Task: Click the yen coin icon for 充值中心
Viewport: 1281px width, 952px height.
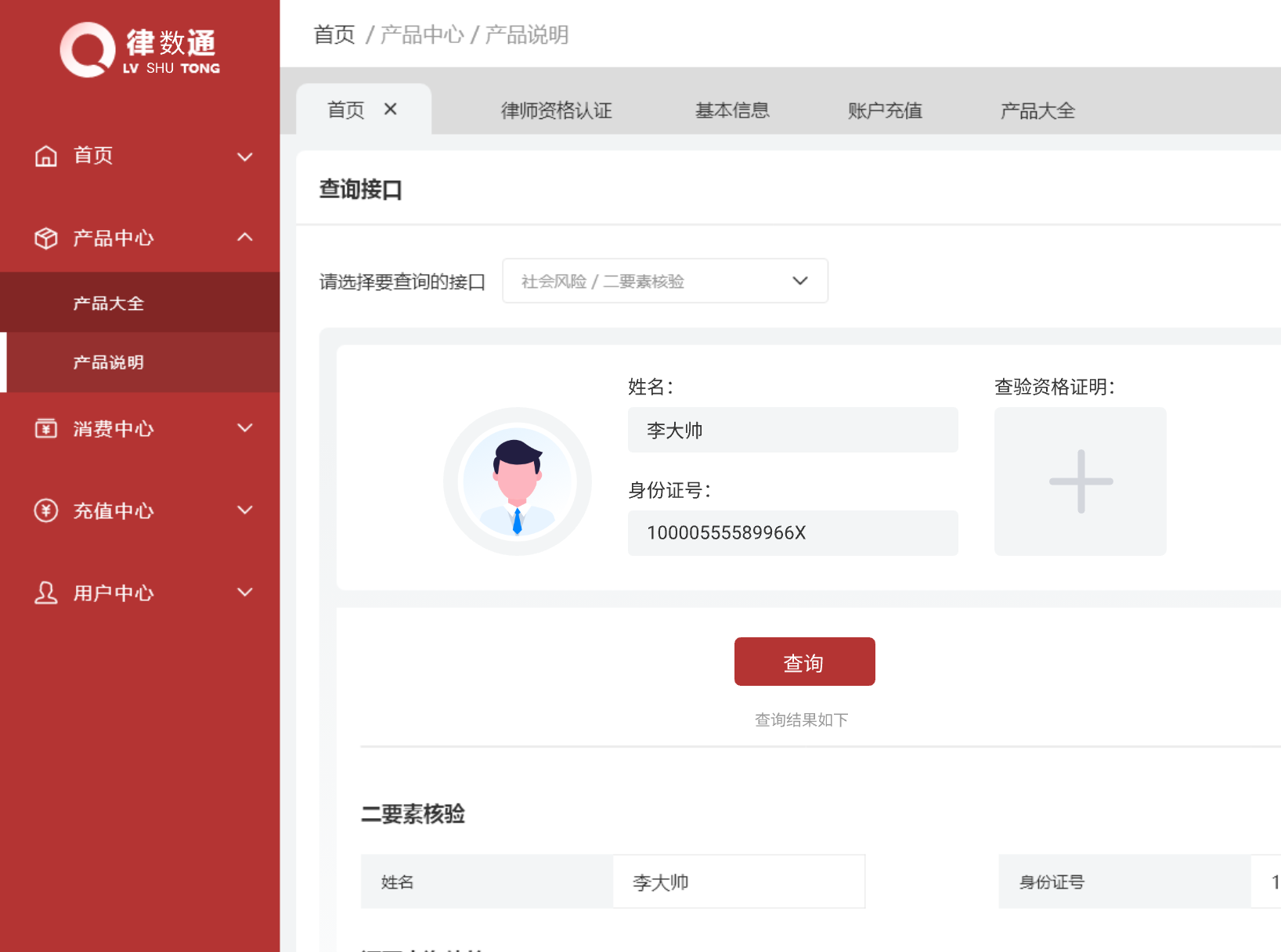Action: tap(46, 510)
